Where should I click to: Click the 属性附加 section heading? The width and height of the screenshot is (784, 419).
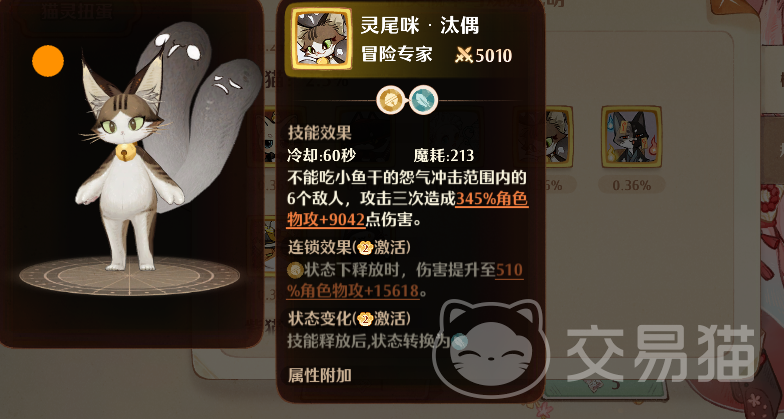[320, 375]
